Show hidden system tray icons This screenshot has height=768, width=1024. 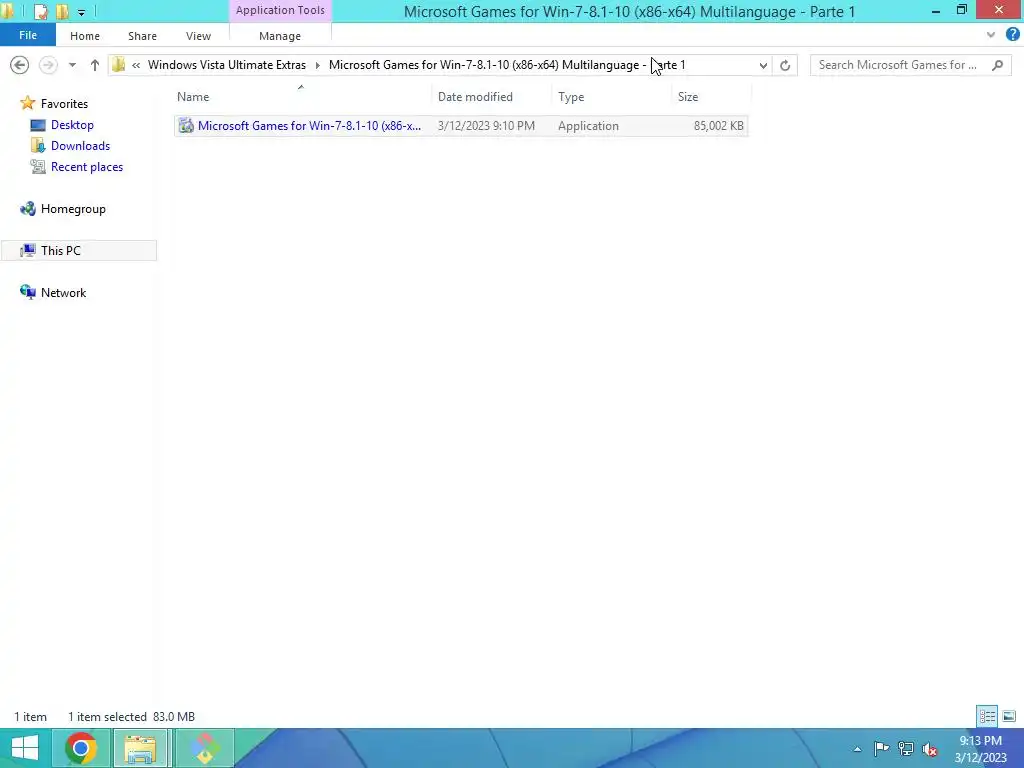point(857,749)
